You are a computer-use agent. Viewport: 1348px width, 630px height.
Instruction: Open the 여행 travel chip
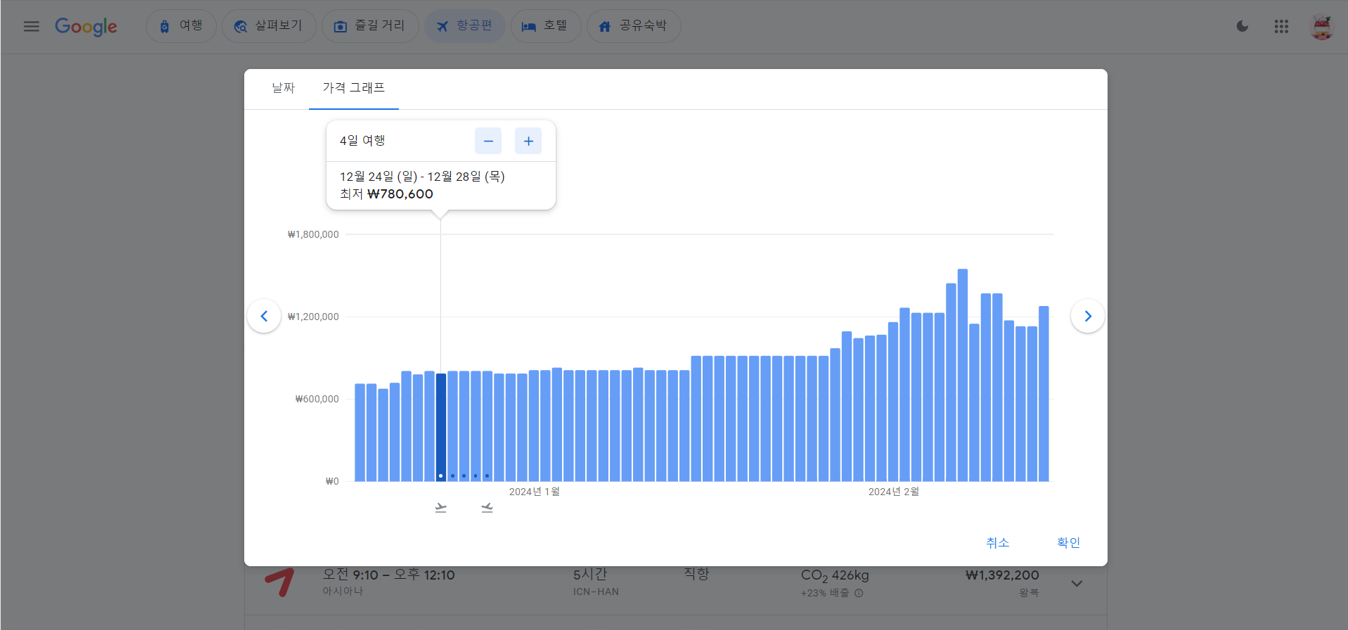tap(181, 26)
